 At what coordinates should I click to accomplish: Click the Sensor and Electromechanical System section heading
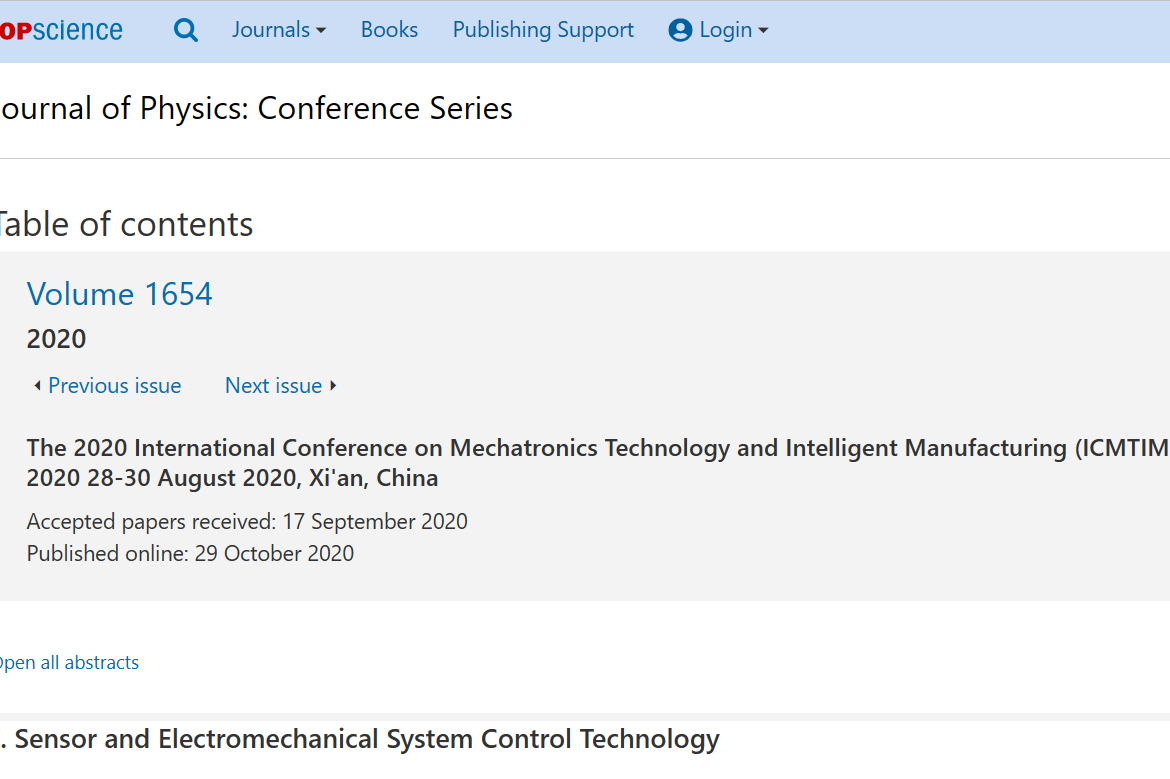click(366, 739)
